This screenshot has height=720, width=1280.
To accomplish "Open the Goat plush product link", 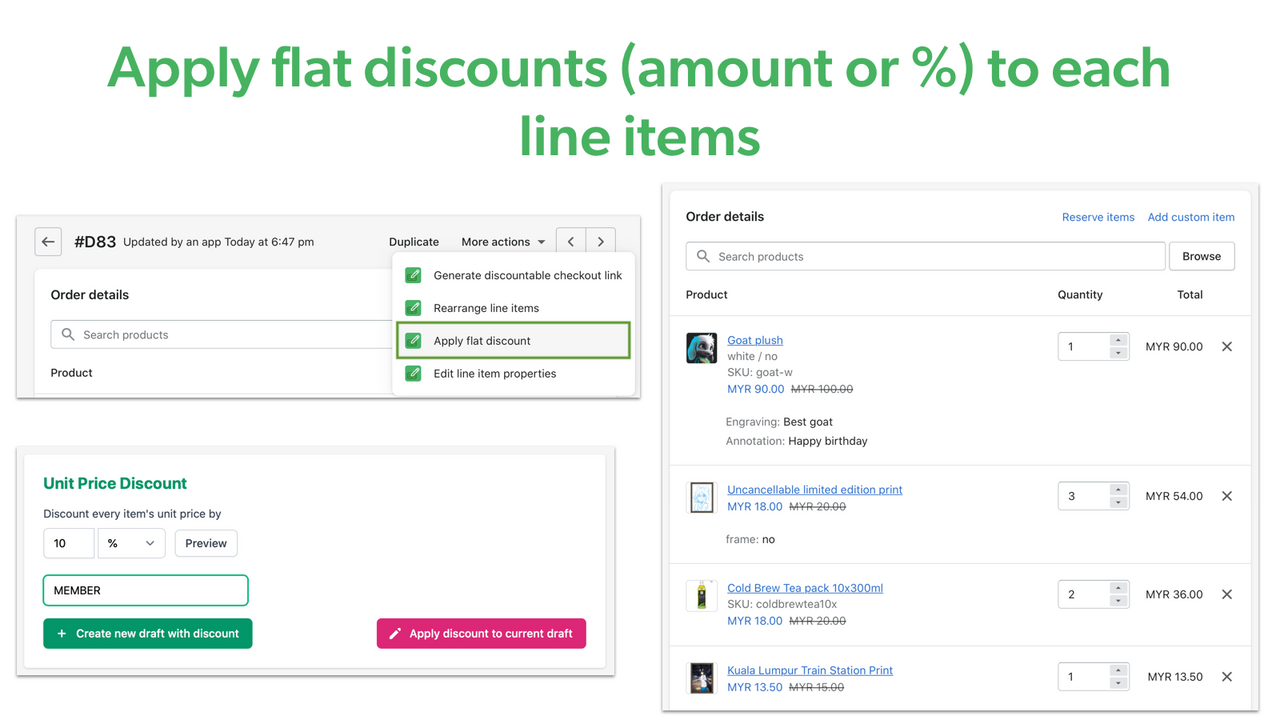I will tap(754, 340).
